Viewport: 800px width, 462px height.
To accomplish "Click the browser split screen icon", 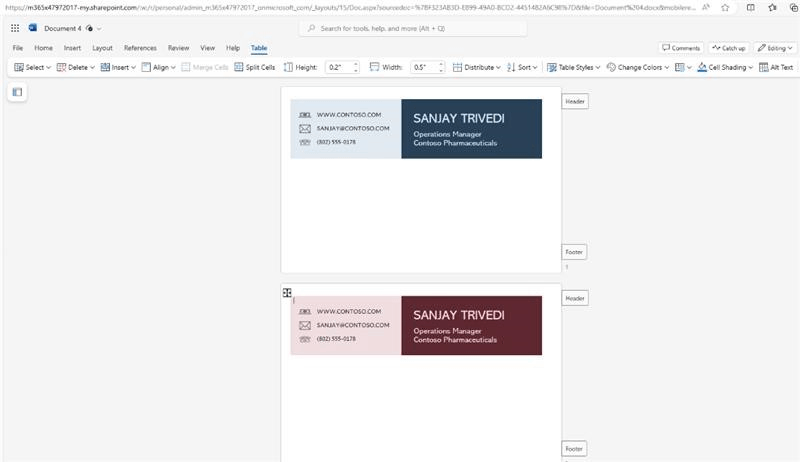I will click(751, 8).
